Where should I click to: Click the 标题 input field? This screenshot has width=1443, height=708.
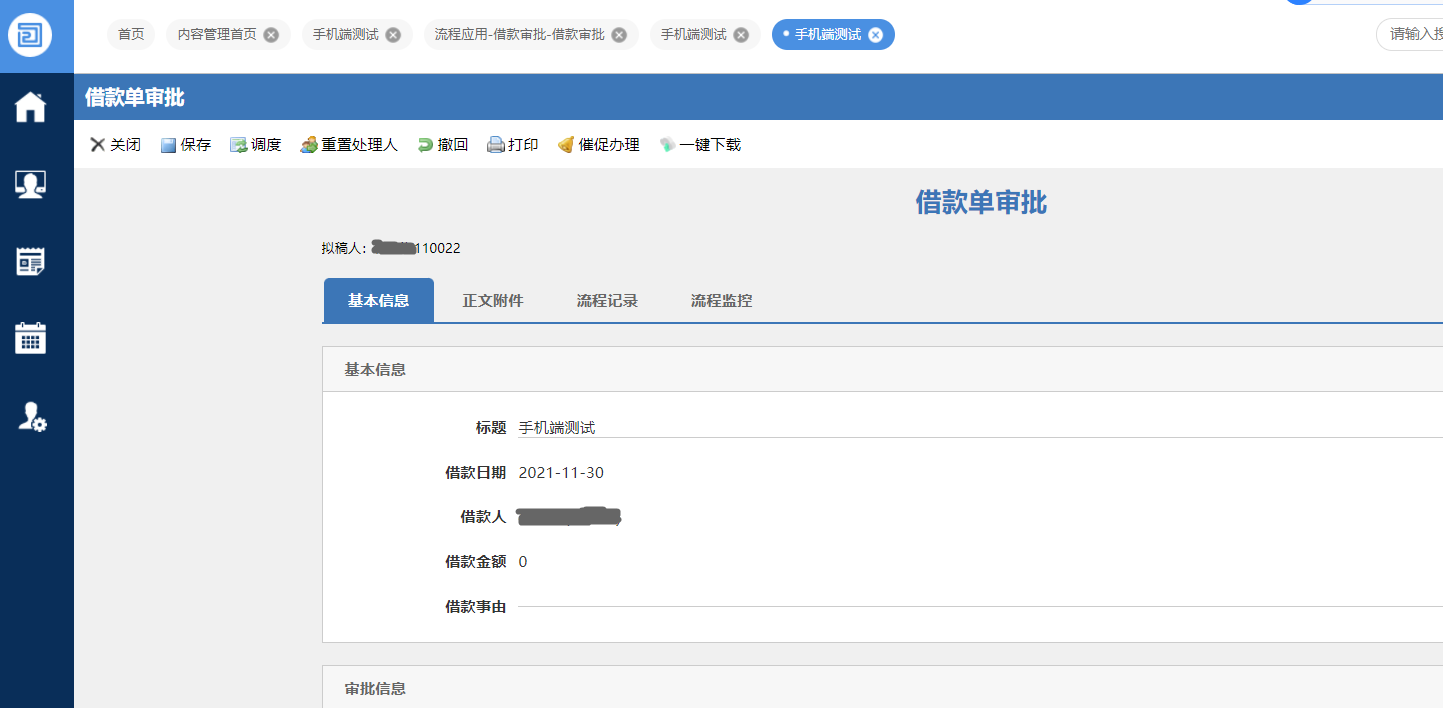(x=980, y=428)
